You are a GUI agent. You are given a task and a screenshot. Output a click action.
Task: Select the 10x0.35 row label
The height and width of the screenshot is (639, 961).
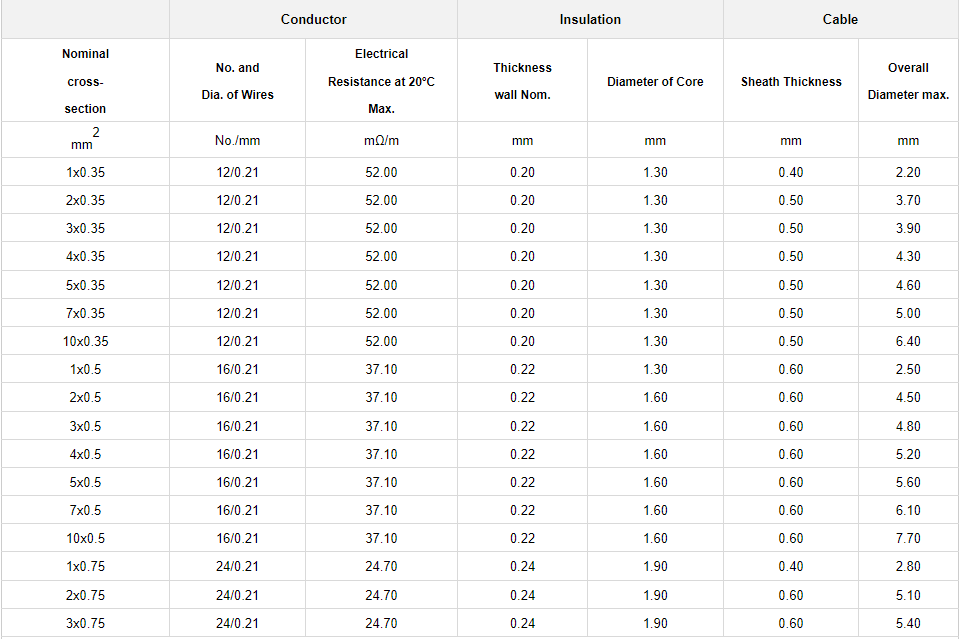[x=85, y=341]
